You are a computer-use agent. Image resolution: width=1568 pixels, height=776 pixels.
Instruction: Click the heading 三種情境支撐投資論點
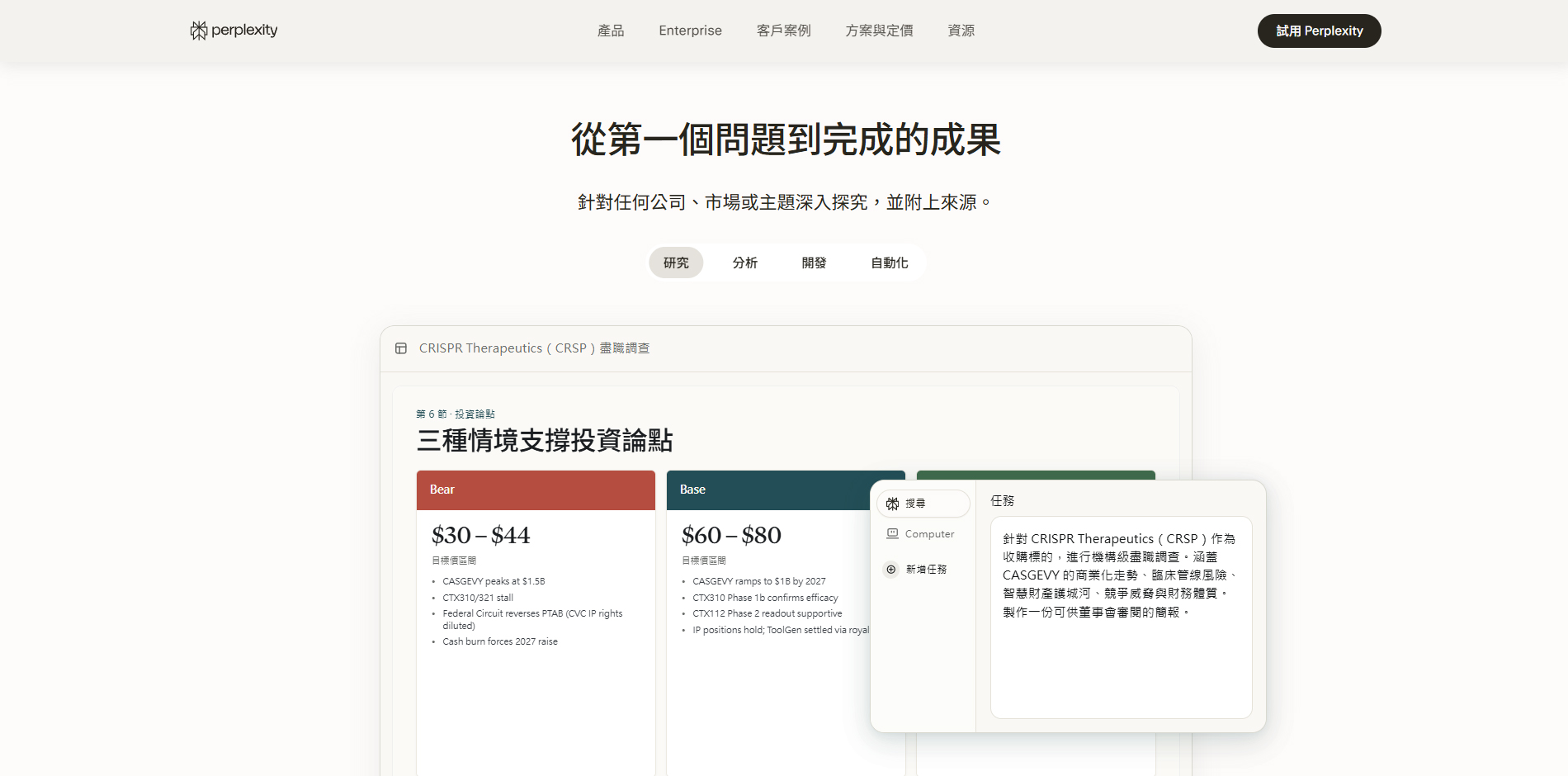pyautogui.click(x=545, y=441)
